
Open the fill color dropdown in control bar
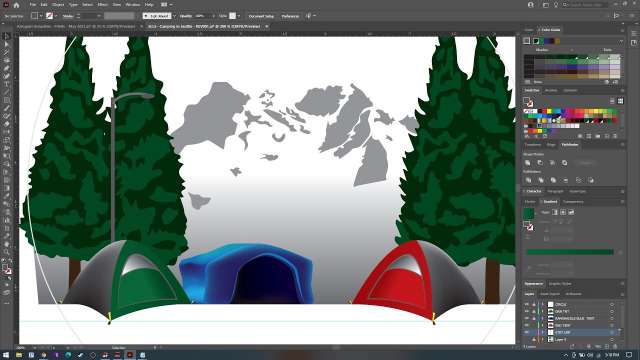tap(41, 16)
